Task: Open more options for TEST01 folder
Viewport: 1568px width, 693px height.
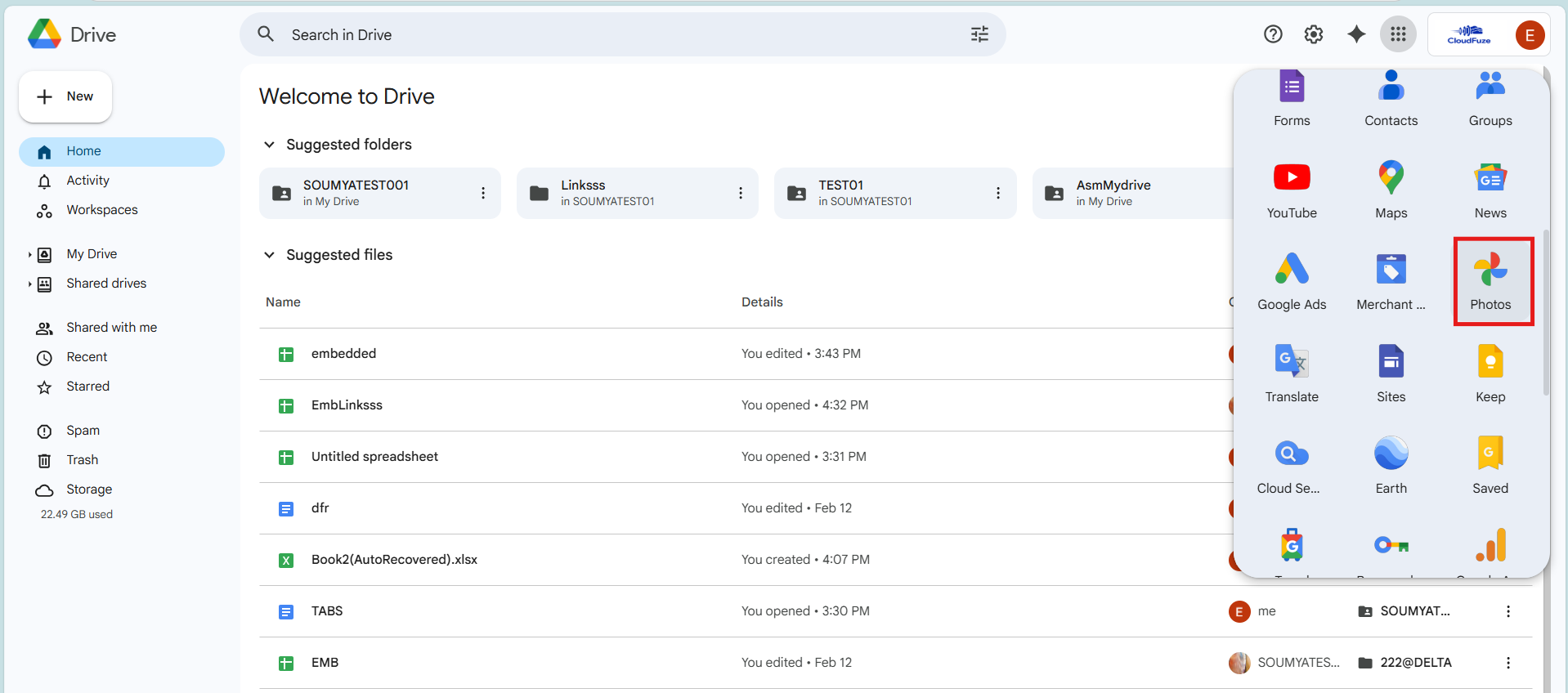Action: coord(998,193)
